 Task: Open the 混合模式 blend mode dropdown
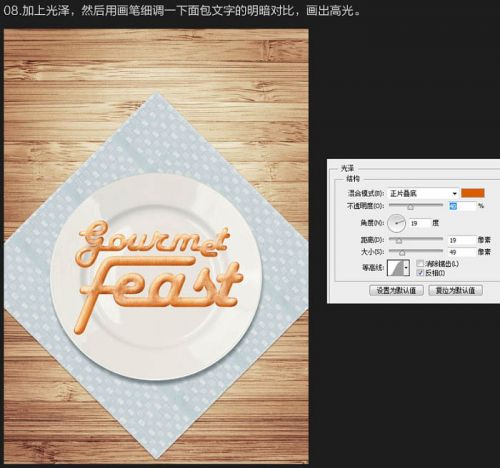(423, 193)
